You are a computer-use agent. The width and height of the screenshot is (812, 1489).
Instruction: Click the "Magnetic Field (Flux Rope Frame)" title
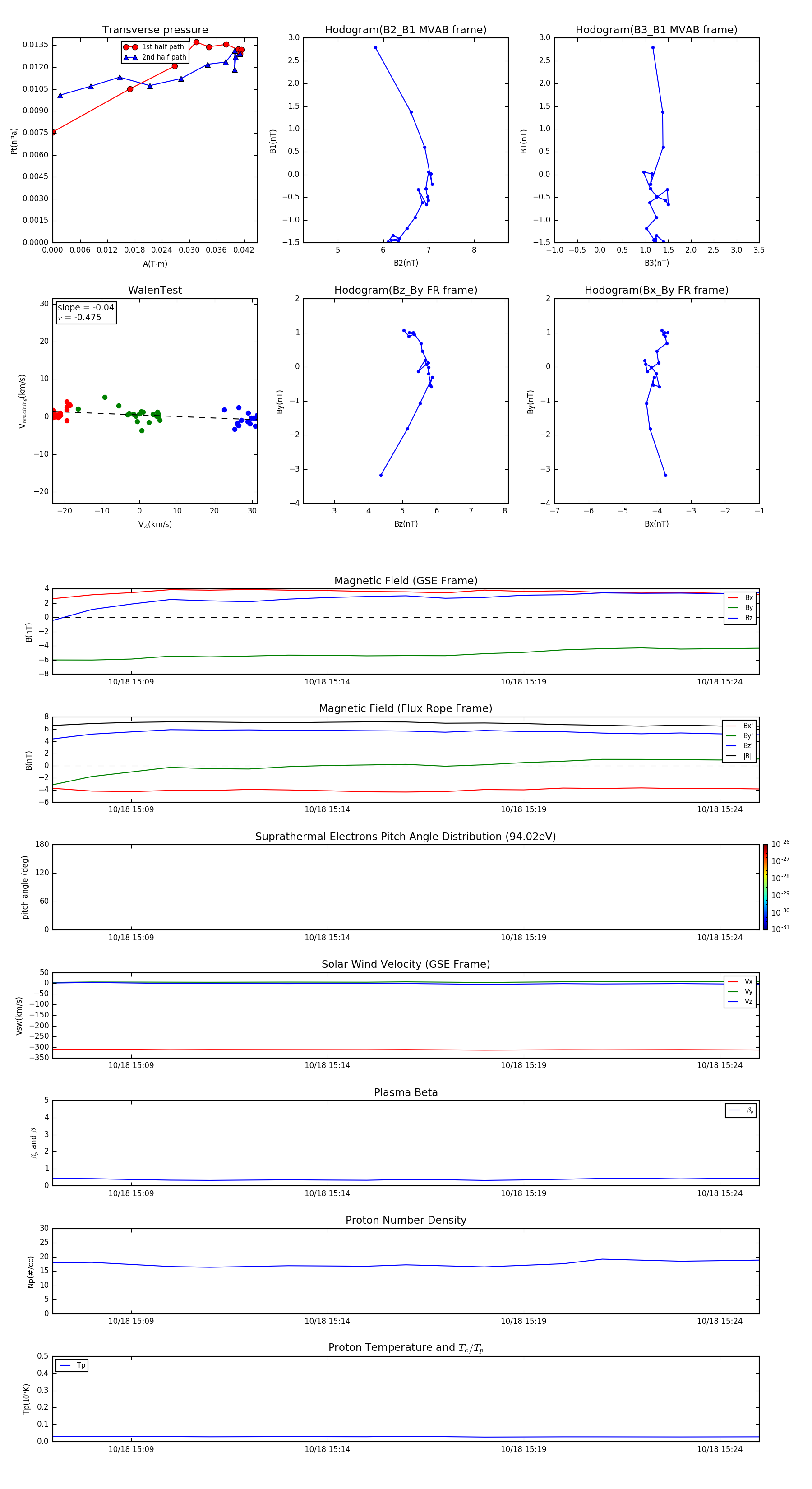pos(406,709)
